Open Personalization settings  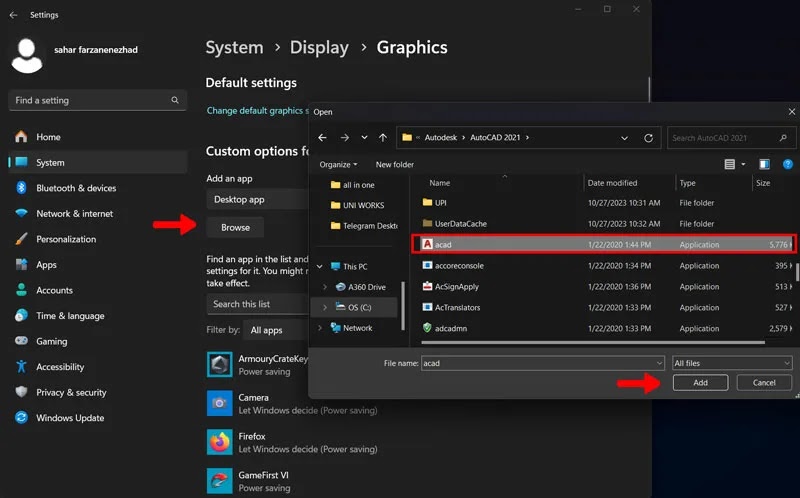click(x=97, y=239)
